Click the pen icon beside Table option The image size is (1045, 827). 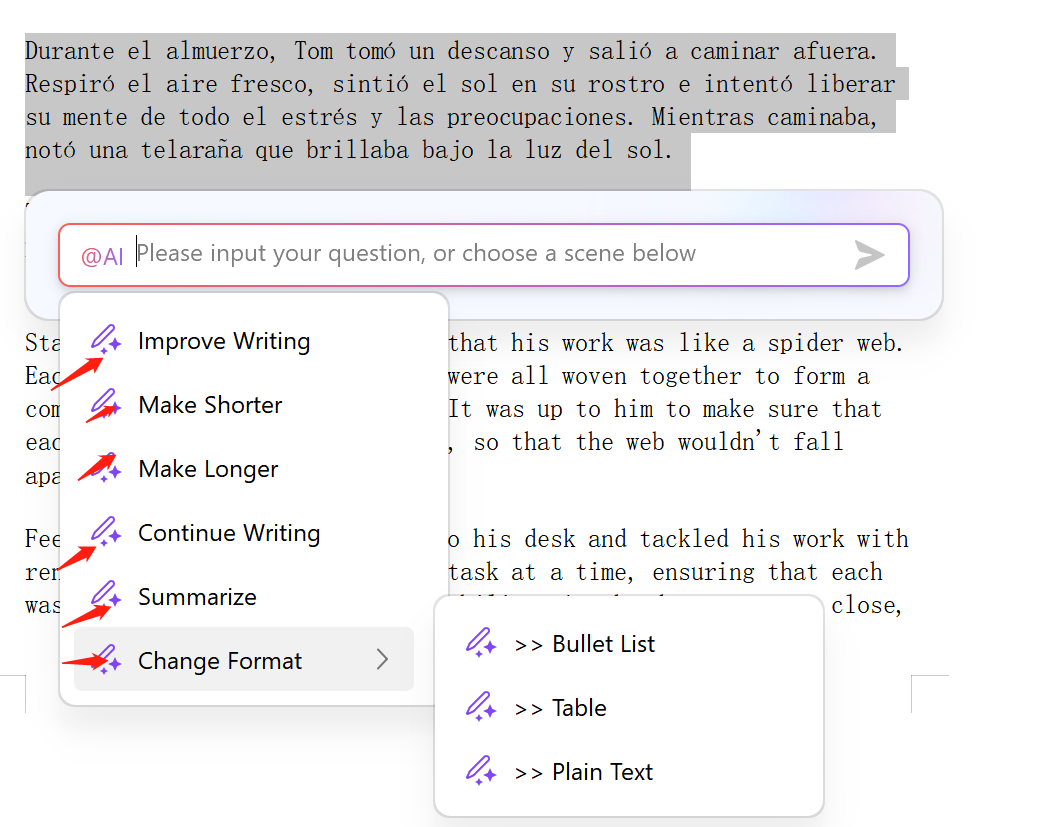(x=481, y=707)
